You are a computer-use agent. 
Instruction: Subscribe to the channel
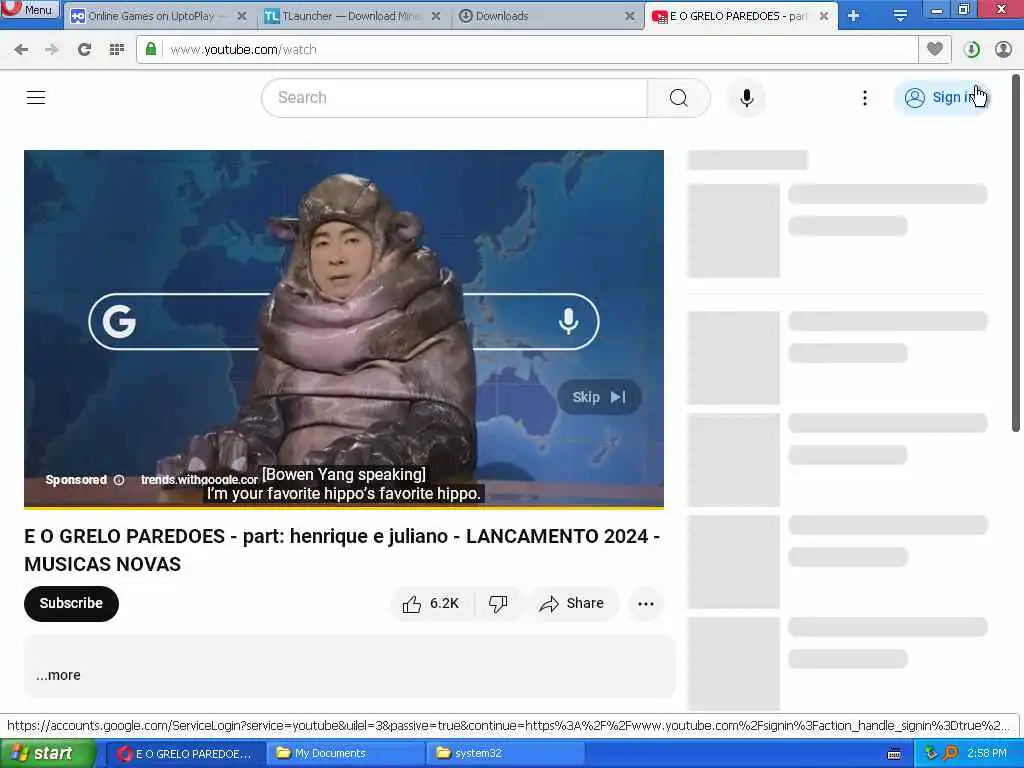tap(71, 603)
